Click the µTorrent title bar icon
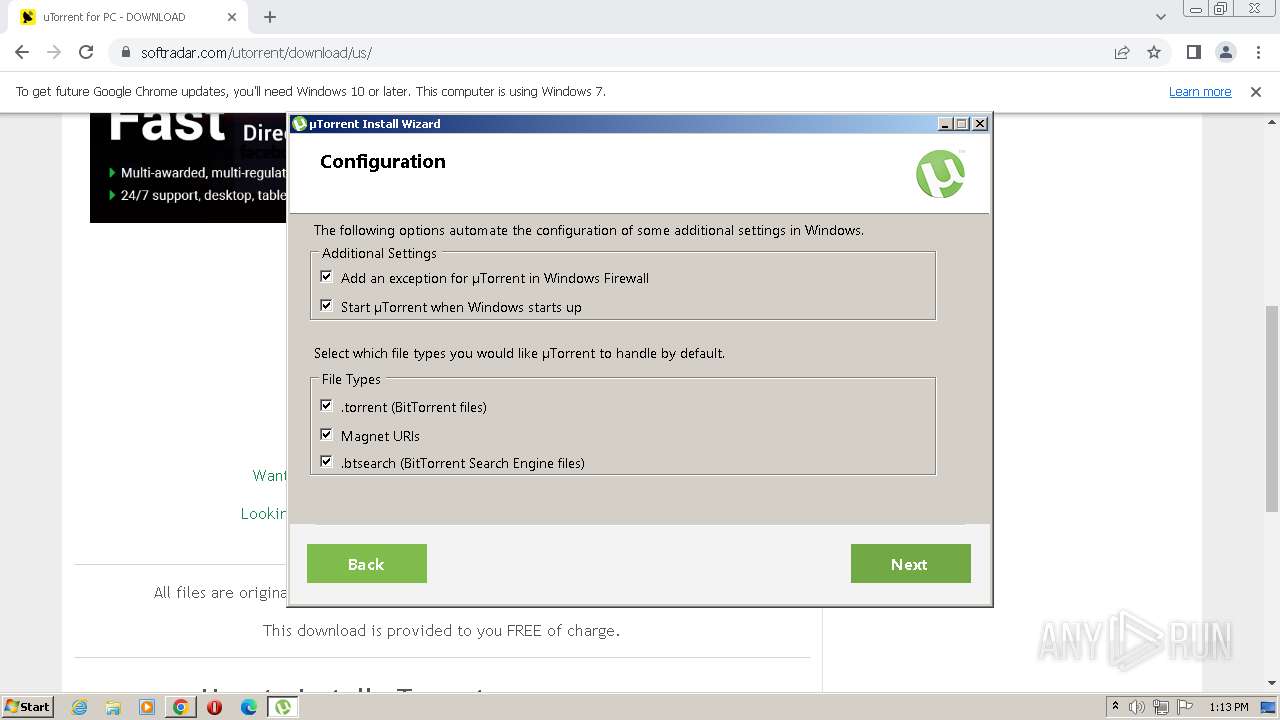Image resolution: width=1280 pixels, height=720 pixels. [x=298, y=124]
